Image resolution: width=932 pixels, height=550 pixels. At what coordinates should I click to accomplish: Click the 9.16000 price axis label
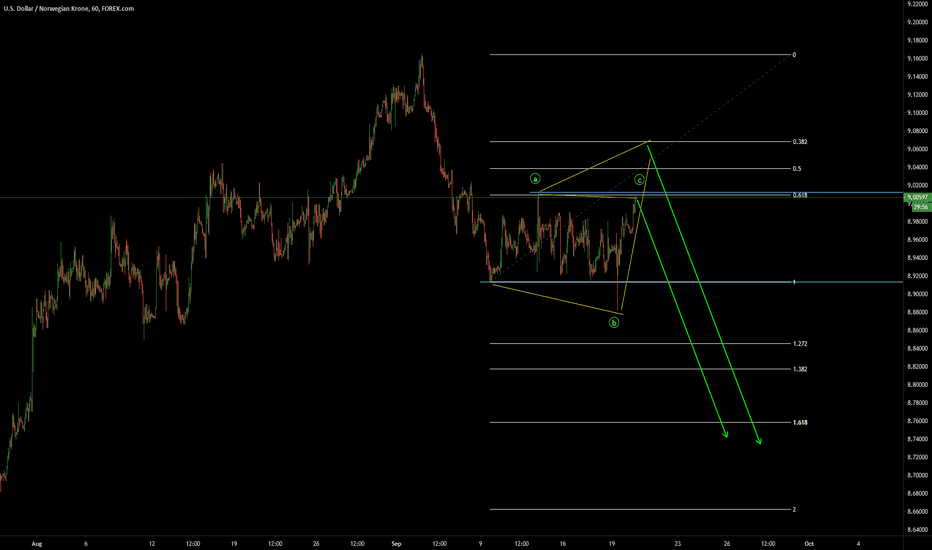coord(917,58)
